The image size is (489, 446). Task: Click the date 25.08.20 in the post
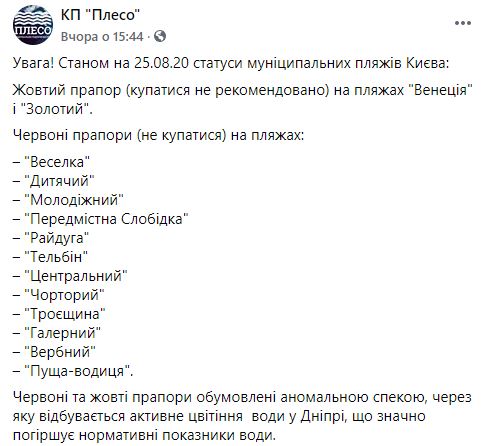[162, 63]
